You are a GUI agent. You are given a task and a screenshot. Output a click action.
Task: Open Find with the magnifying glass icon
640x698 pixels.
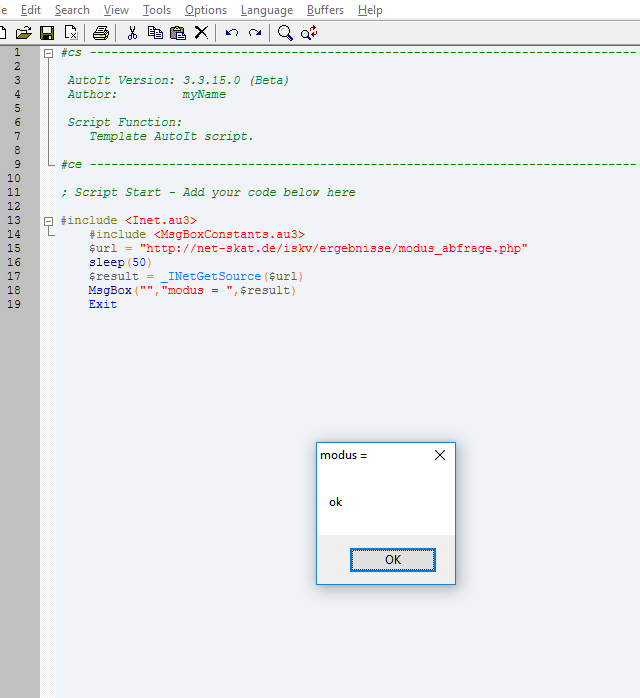[x=285, y=33]
